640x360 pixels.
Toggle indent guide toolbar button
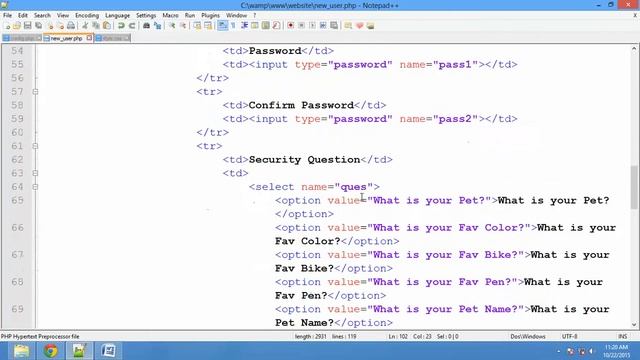pyautogui.click(x=244, y=26)
